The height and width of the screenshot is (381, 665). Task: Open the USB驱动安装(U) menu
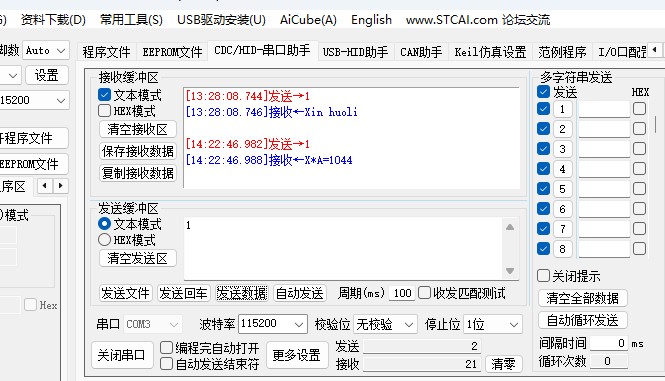coord(221,20)
